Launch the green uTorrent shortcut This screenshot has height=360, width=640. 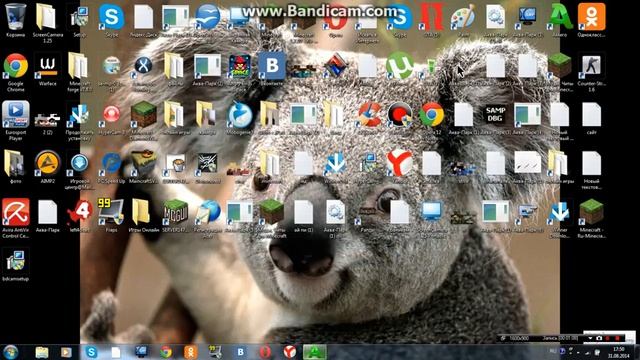(x=400, y=65)
